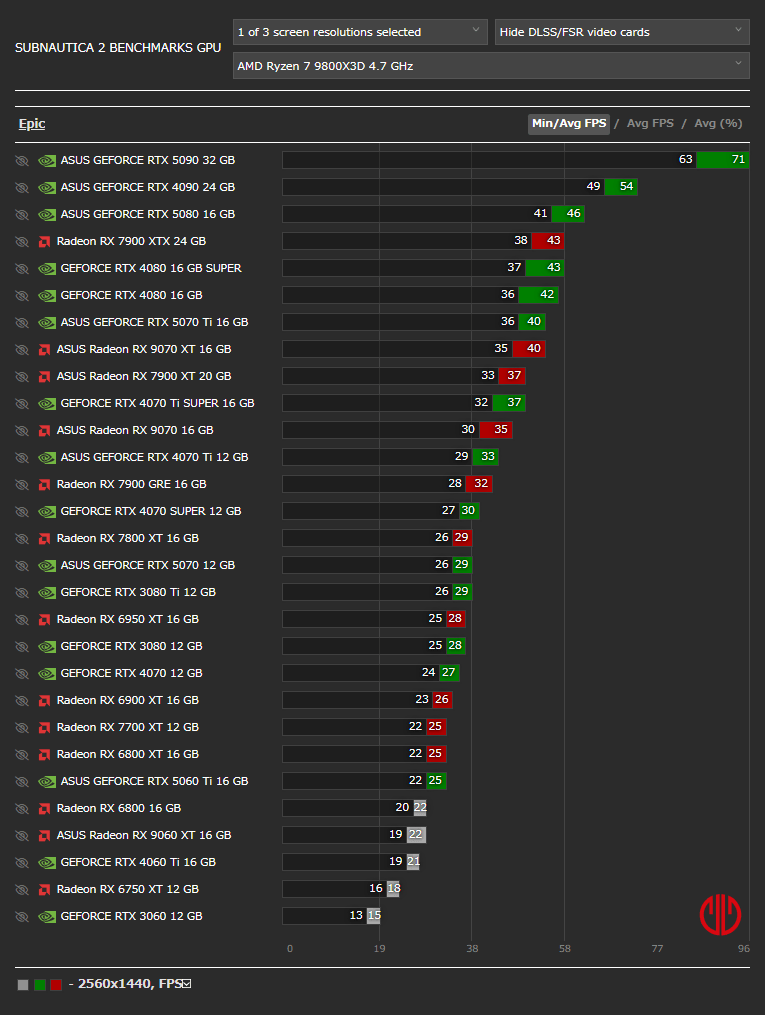This screenshot has height=1015, width=765.
Task: Click NVIDIA logo beside GeForce RTX 4080 16 GB
Action: coord(47,296)
